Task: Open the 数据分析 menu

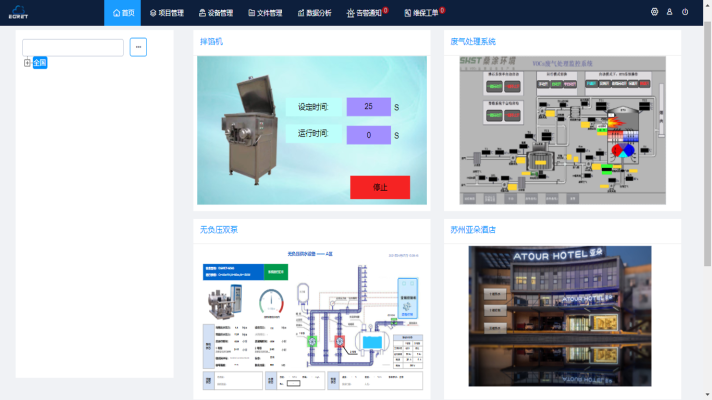Action: point(313,13)
